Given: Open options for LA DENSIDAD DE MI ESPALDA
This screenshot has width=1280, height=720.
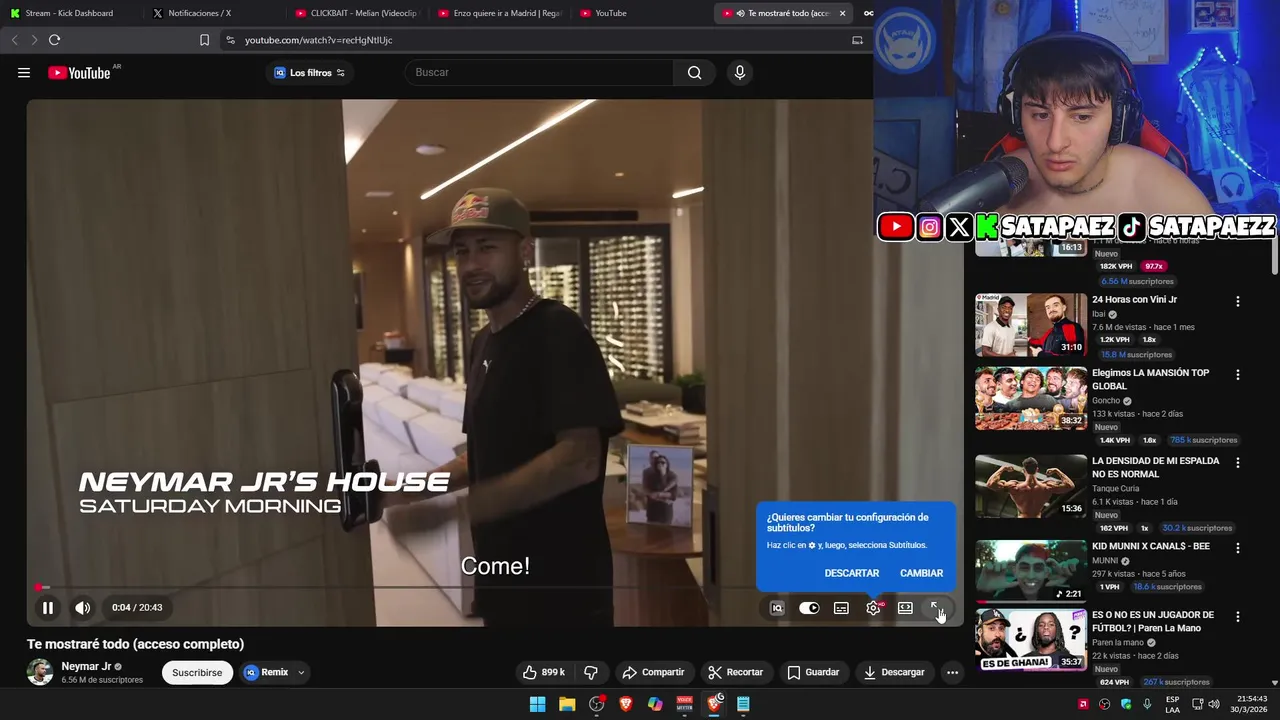Looking at the screenshot, I should [1238, 463].
